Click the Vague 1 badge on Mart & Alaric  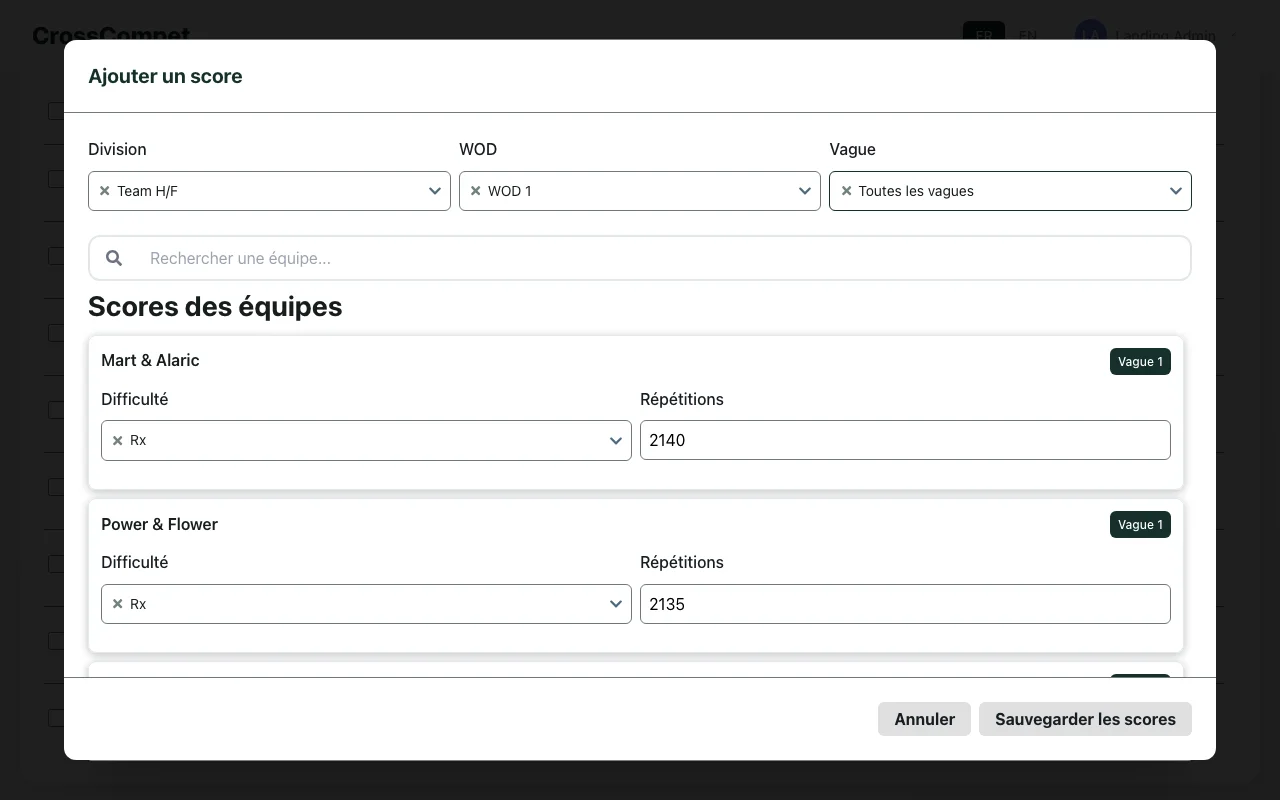click(1139, 362)
